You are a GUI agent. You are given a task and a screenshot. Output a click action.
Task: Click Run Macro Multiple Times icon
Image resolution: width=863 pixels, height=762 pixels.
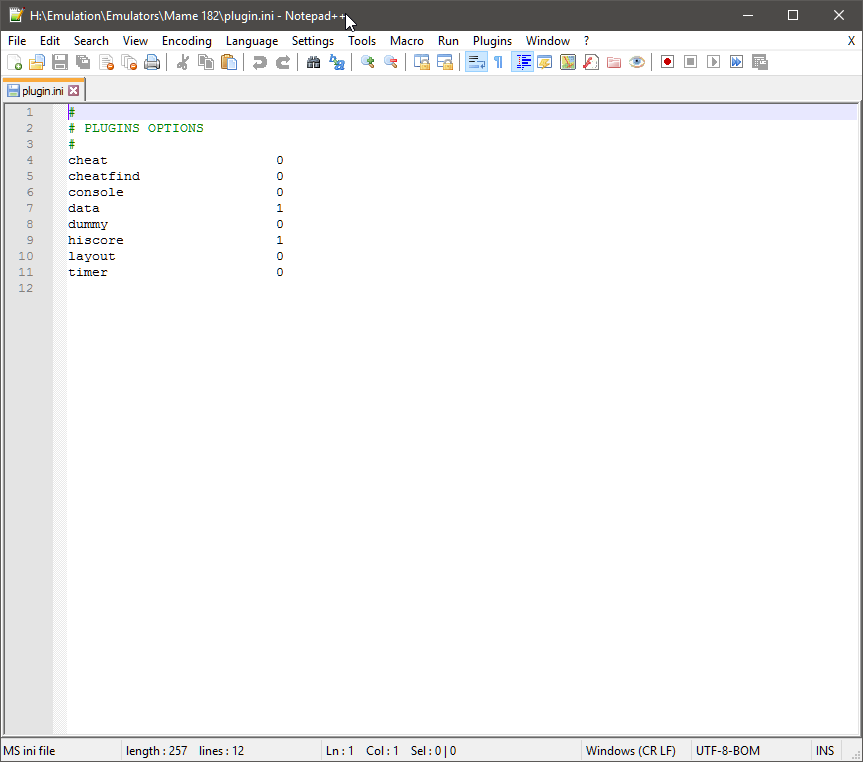click(x=737, y=62)
